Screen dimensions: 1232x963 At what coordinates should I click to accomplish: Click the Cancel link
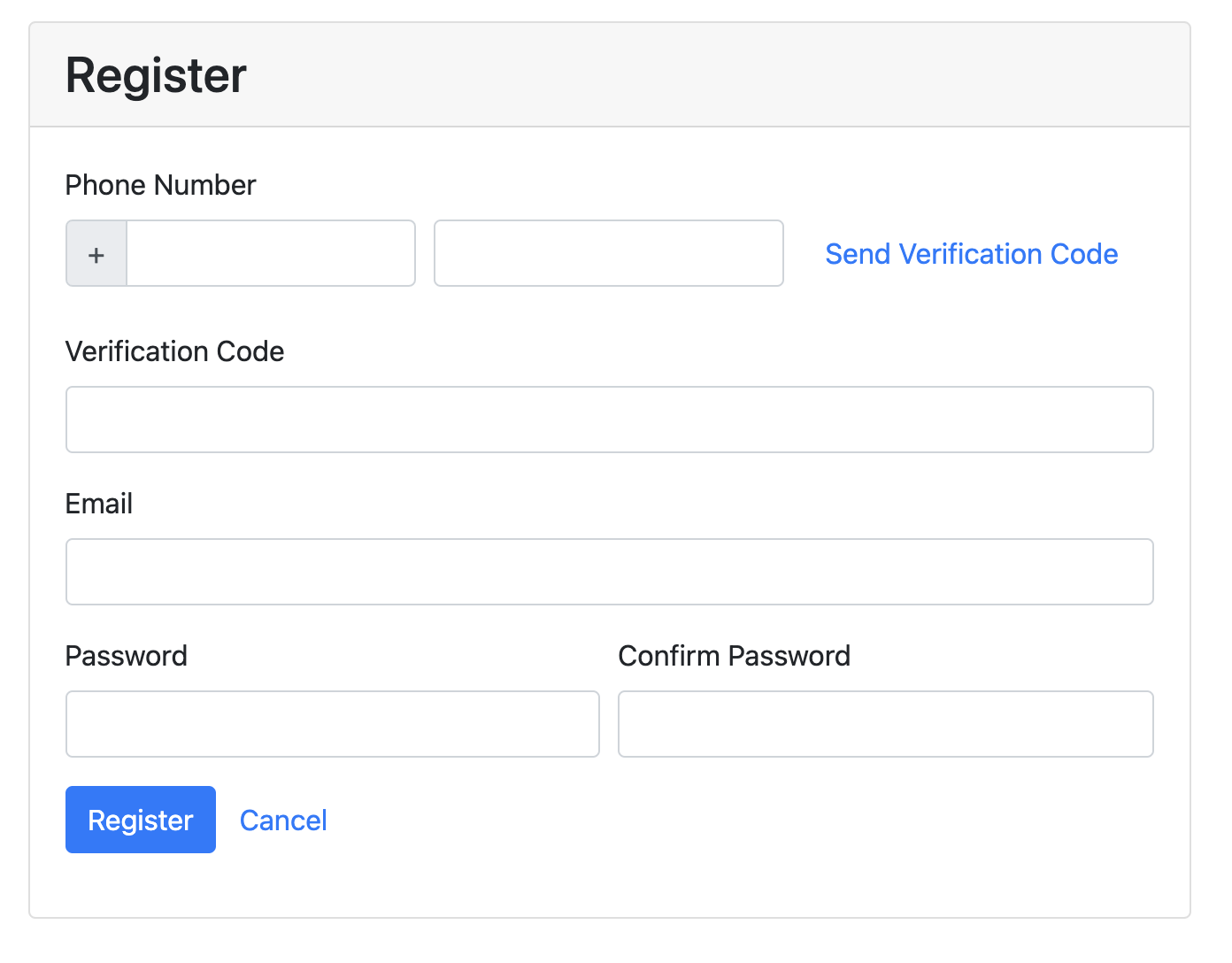283,820
